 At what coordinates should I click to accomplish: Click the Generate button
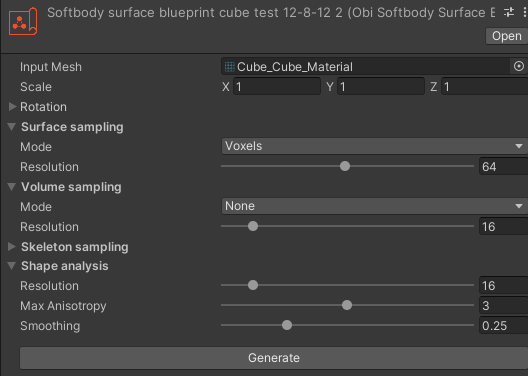tap(274, 358)
